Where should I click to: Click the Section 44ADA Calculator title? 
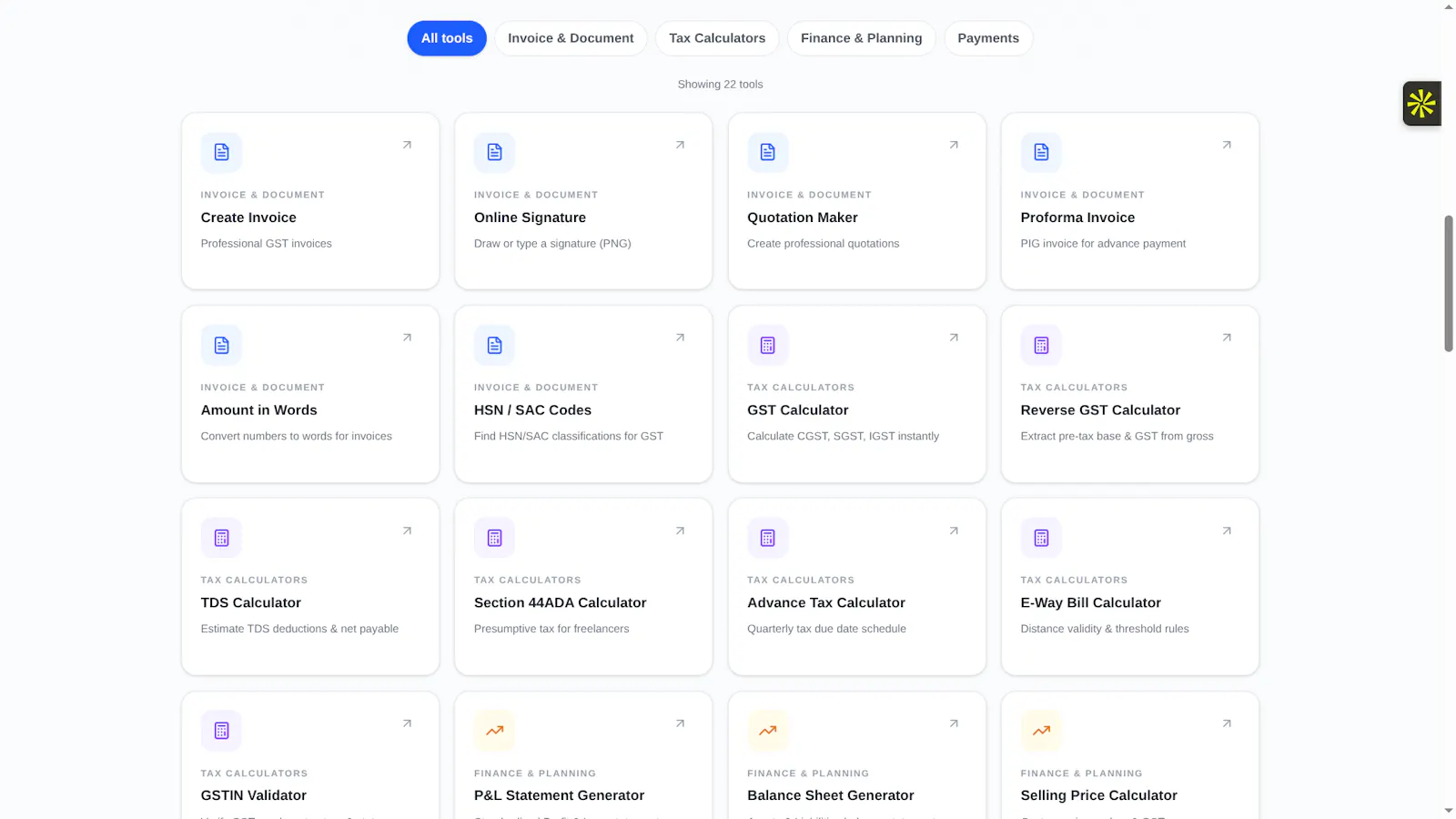[560, 602]
